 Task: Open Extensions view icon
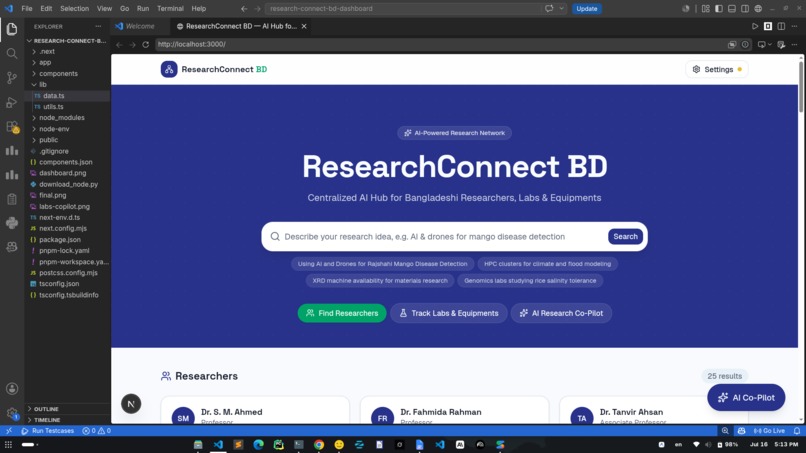[x=11, y=126]
